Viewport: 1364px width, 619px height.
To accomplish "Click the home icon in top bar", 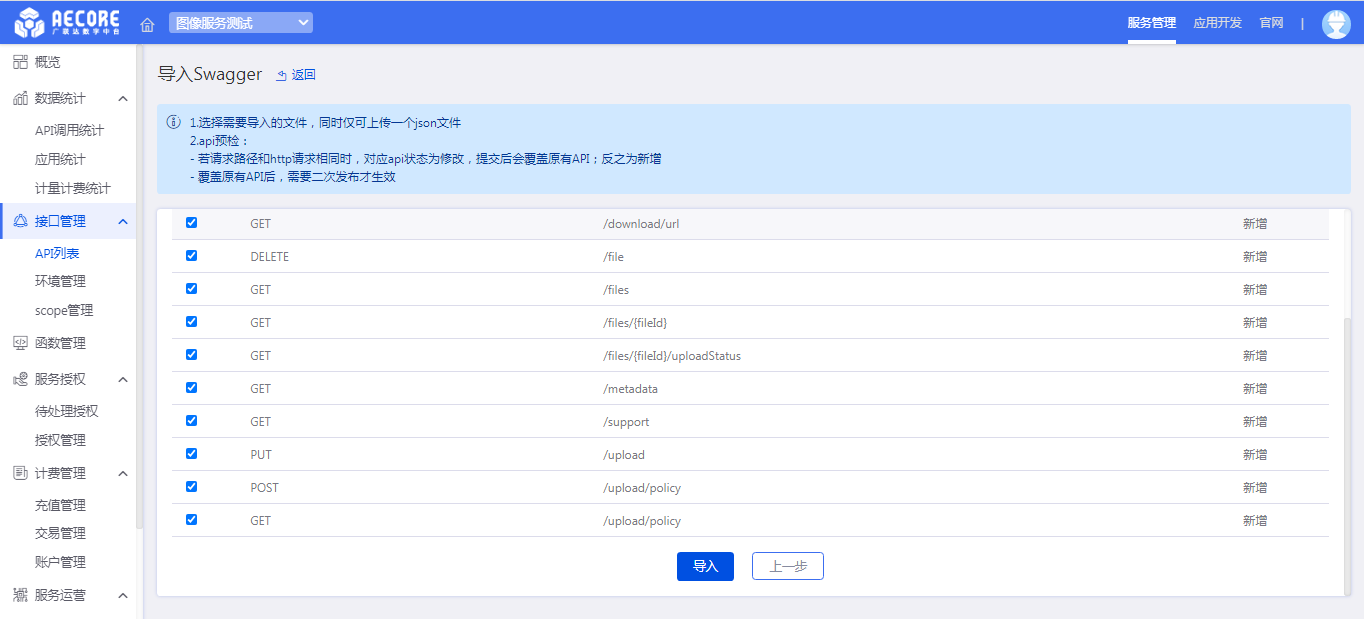I will [x=147, y=23].
